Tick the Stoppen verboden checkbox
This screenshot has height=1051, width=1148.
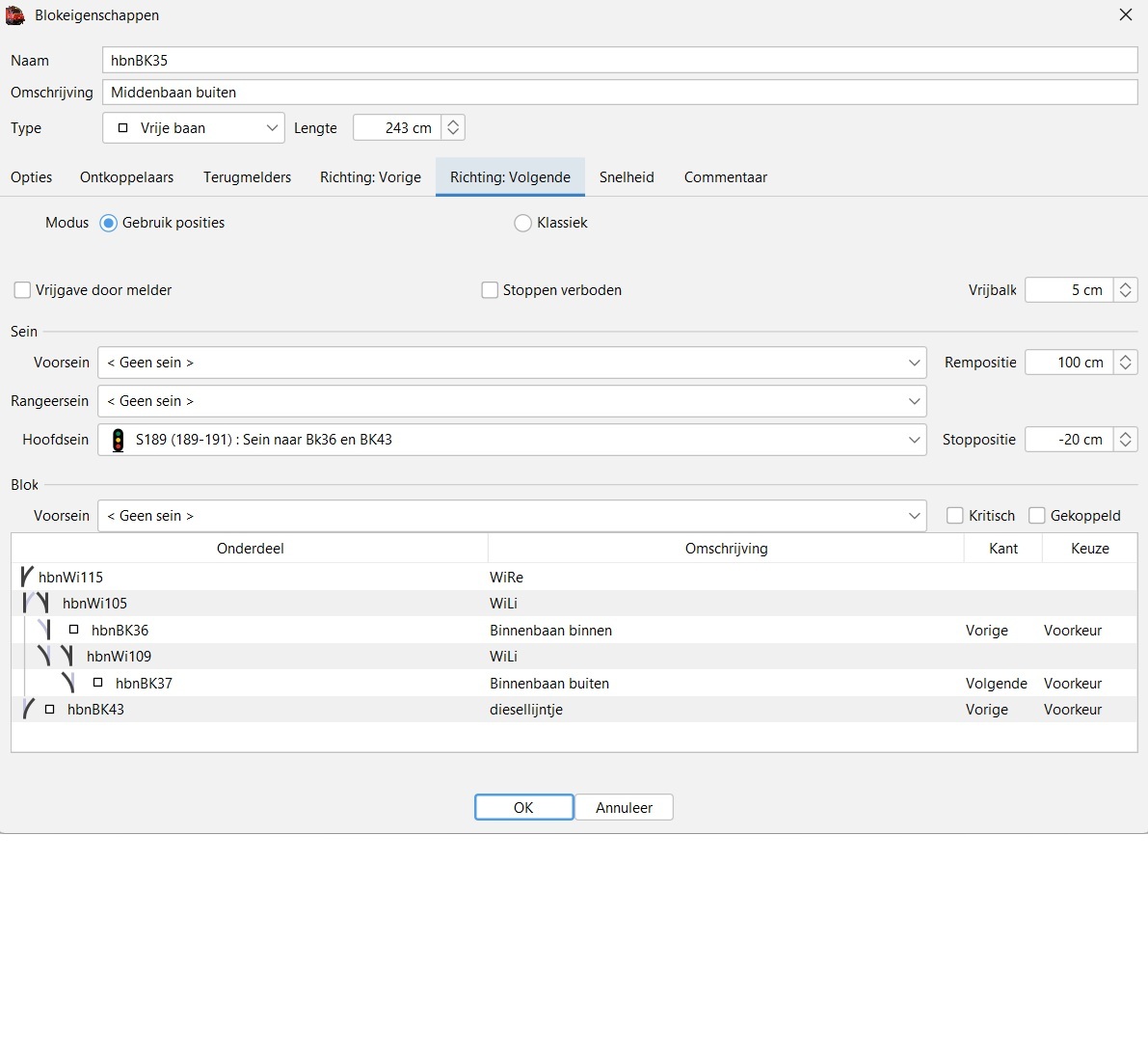[490, 290]
